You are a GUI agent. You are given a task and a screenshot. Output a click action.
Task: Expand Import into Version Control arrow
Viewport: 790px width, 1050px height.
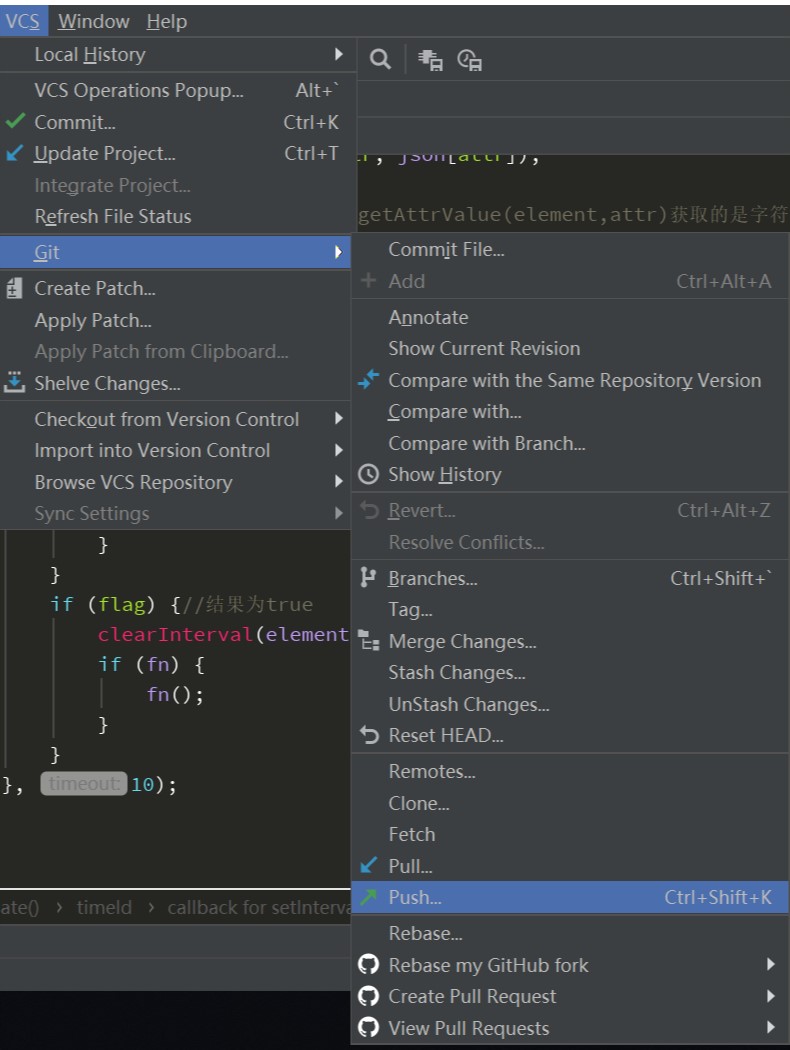click(339, 450)
